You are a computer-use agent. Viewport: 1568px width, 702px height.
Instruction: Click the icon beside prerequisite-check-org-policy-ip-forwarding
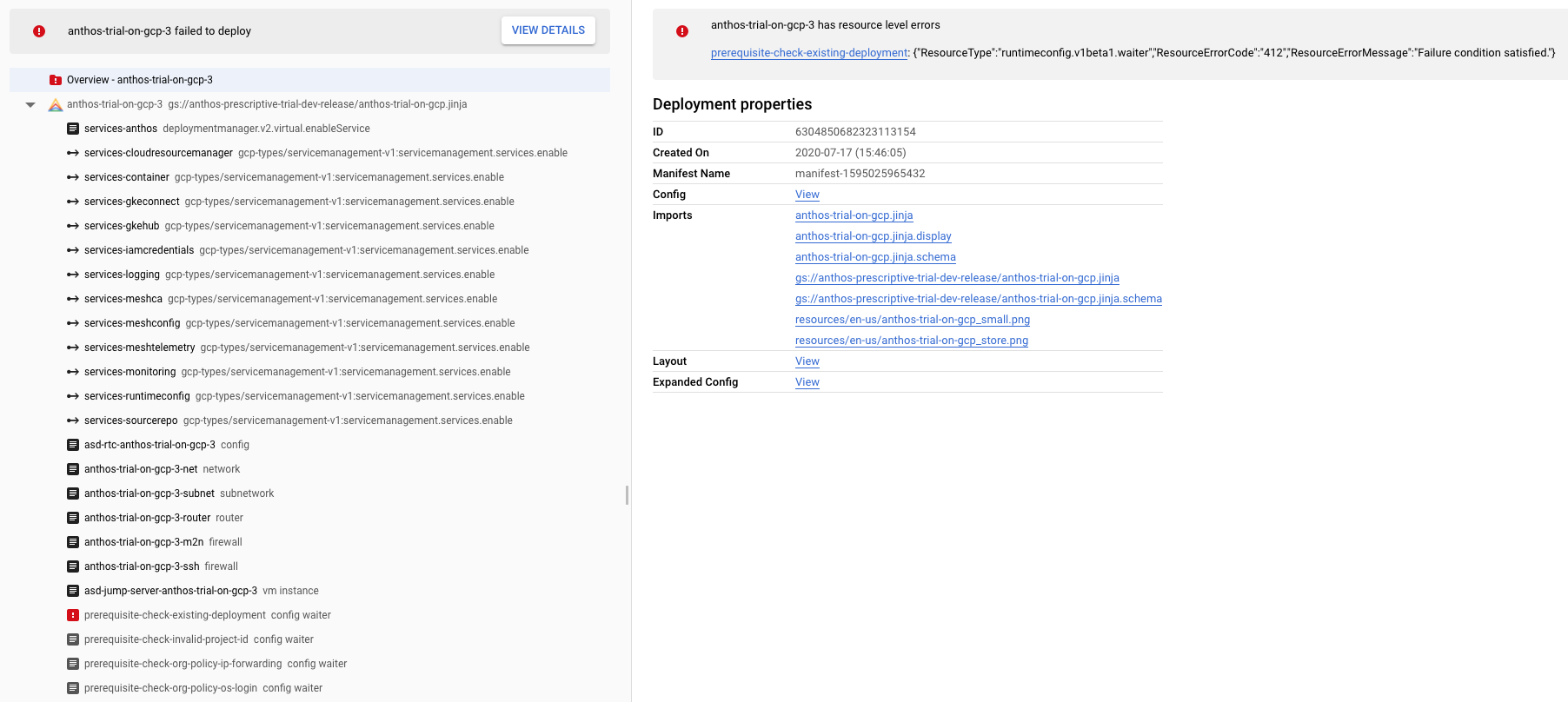(x=73, y=664)
